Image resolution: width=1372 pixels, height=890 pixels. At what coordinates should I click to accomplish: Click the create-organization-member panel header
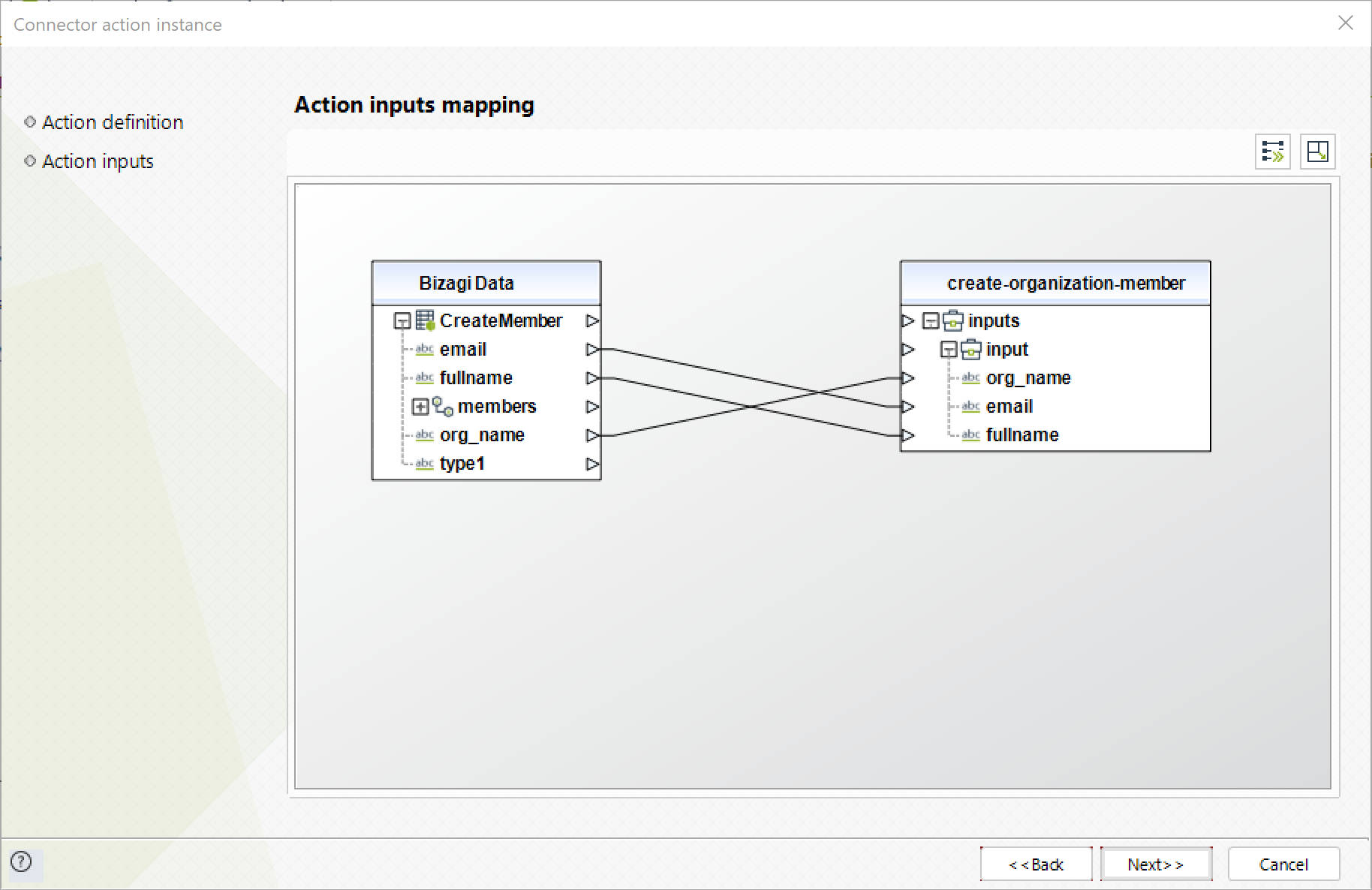[1055, 283]
